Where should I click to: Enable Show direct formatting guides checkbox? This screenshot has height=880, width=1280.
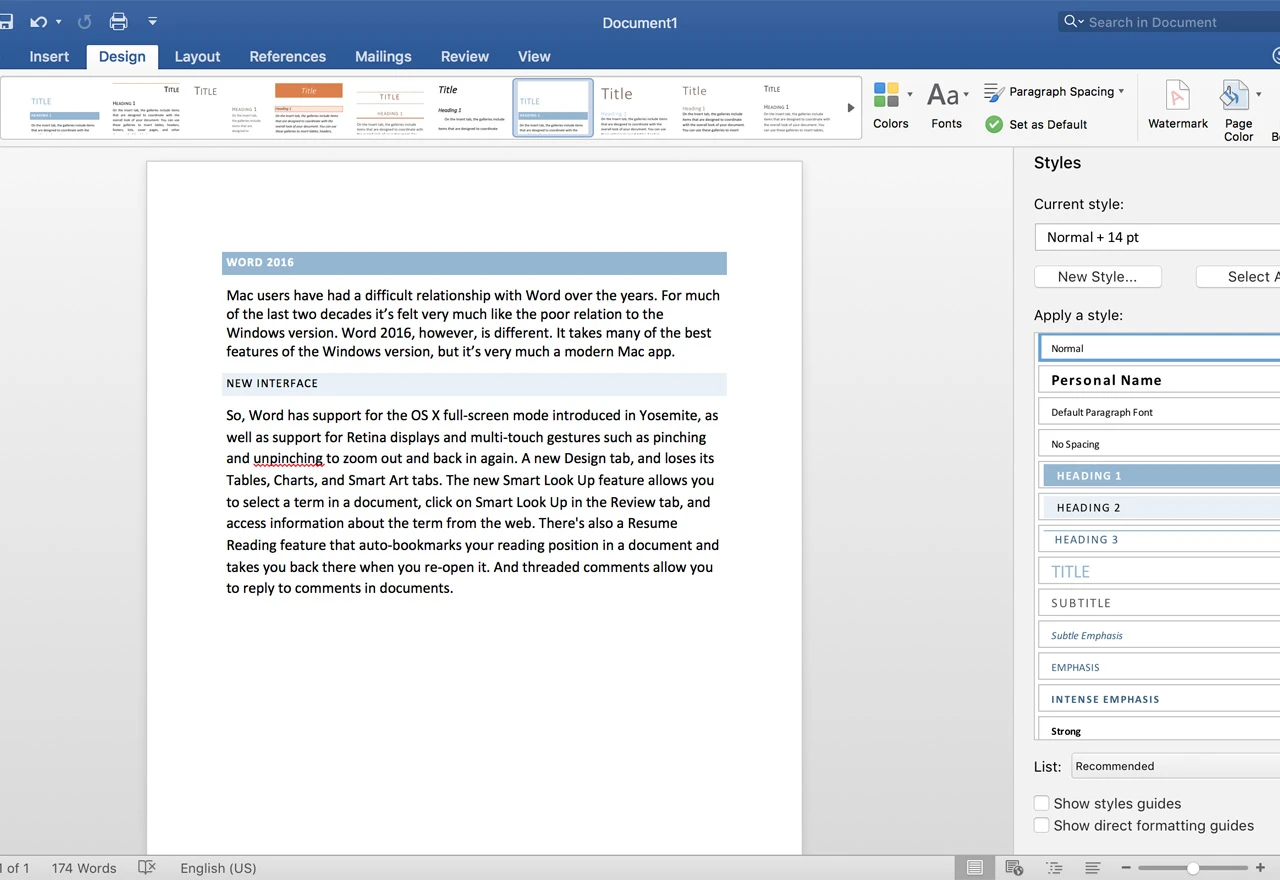coord(1041,825)
